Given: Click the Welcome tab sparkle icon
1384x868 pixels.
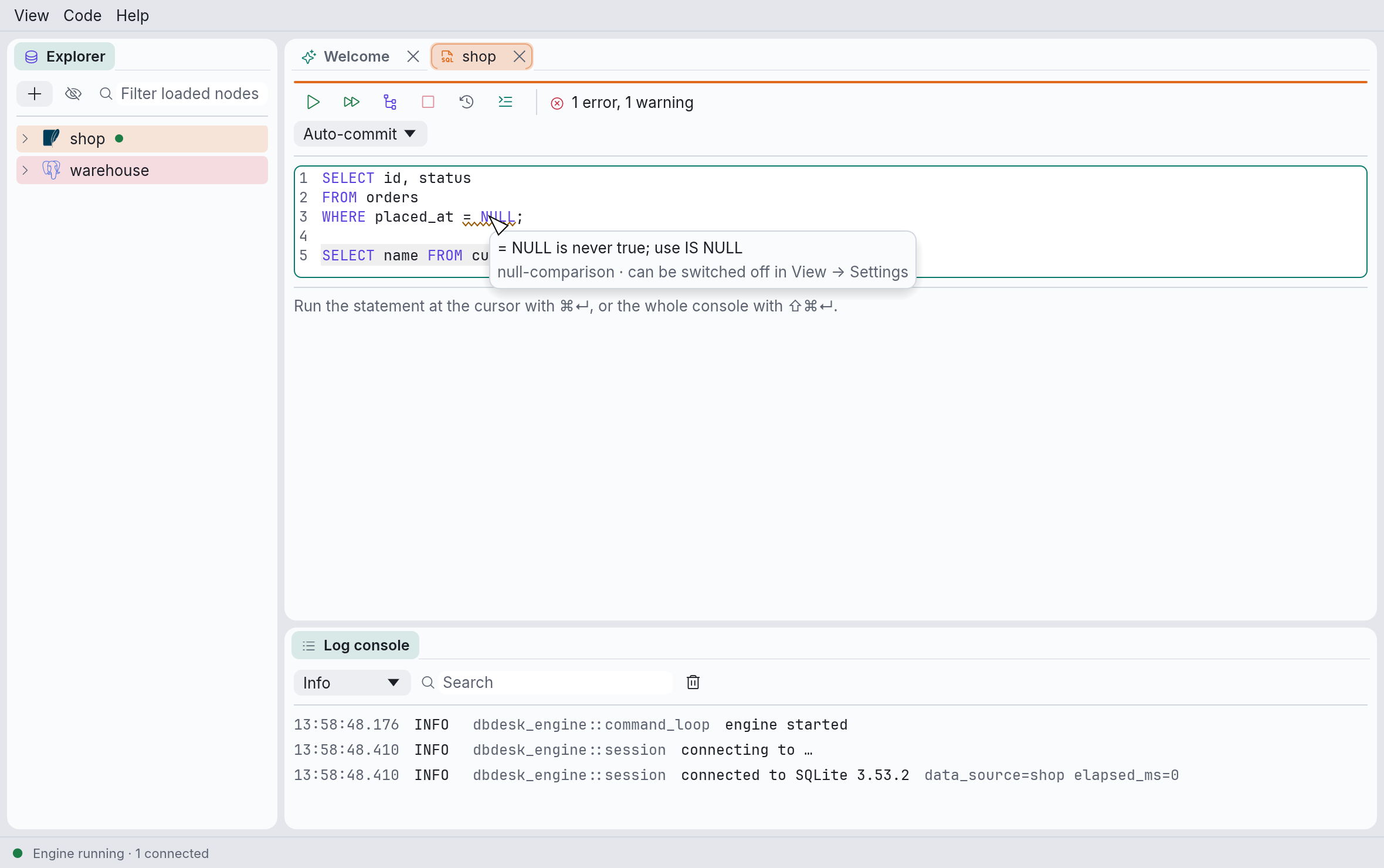Looking at the screenshot, I should (309, 56).
